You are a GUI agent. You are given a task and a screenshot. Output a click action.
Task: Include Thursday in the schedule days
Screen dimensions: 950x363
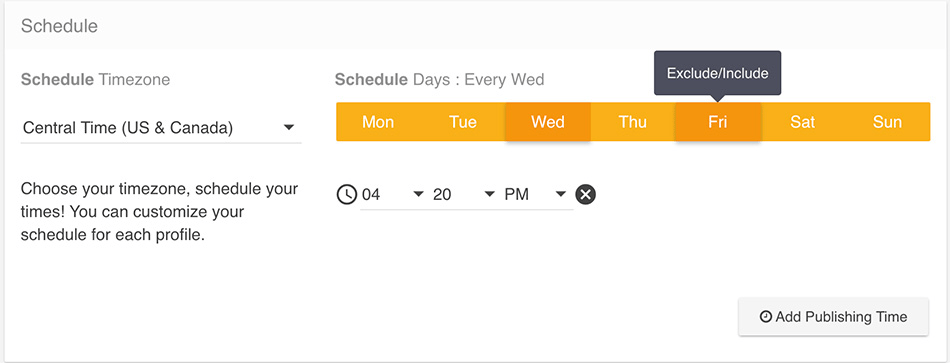633,122
